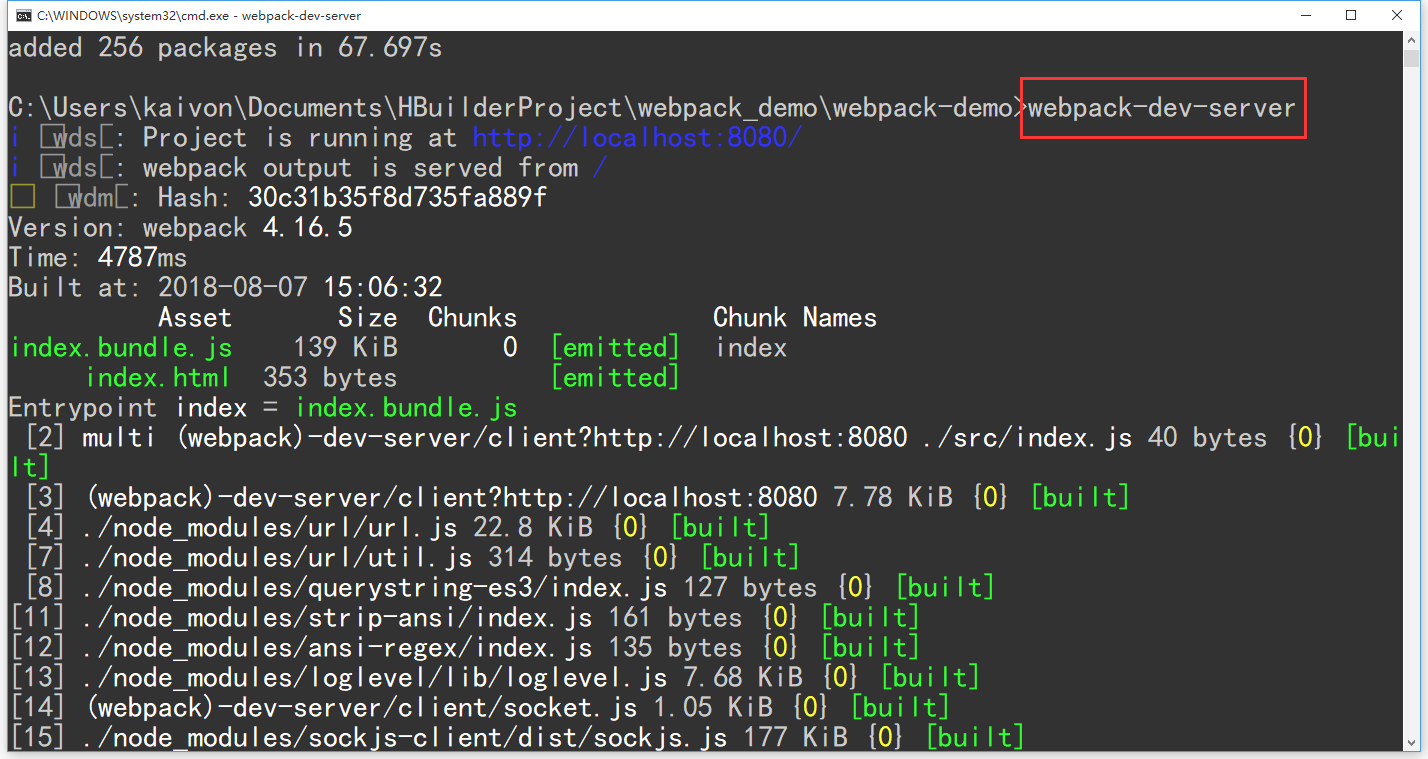The height and width of the screenshot is (759, 1428).
Task: Click the strip-ansi/index.js module line
Action: click(x=464, y=617)
